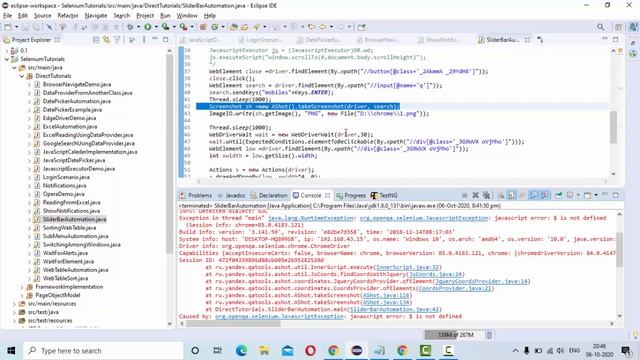Click the Coverage run icon in toolbar

(x=165, y=27)
